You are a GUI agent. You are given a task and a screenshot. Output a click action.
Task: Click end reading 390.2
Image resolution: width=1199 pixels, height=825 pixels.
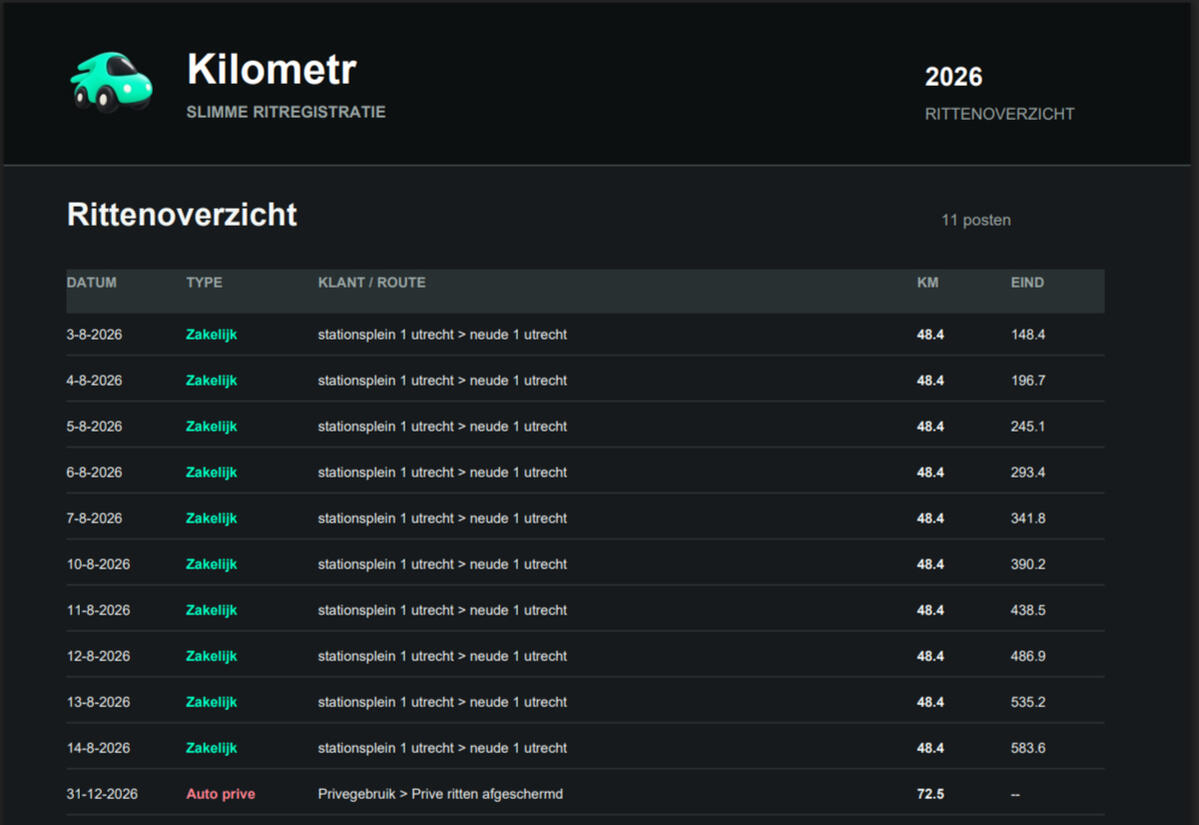[x=1028, y=564]
